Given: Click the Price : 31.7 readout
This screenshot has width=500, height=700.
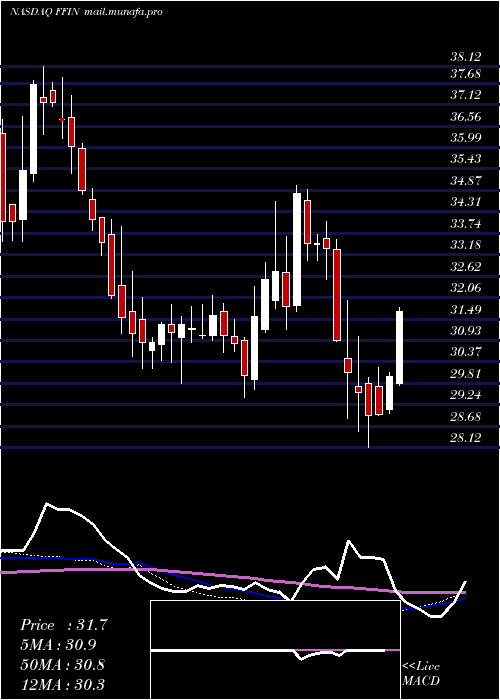Looking at the screenshot, I should tap(64, 625).
